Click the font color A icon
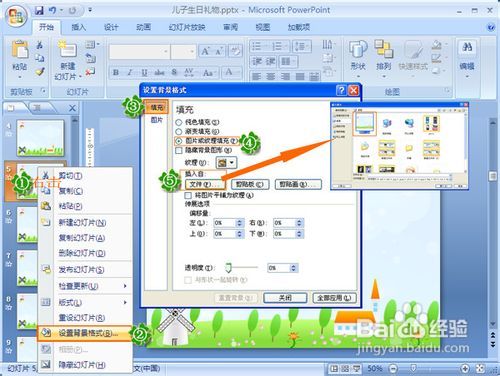The height and width of the screenshot is (376, 500). click(x=229, y=72)
